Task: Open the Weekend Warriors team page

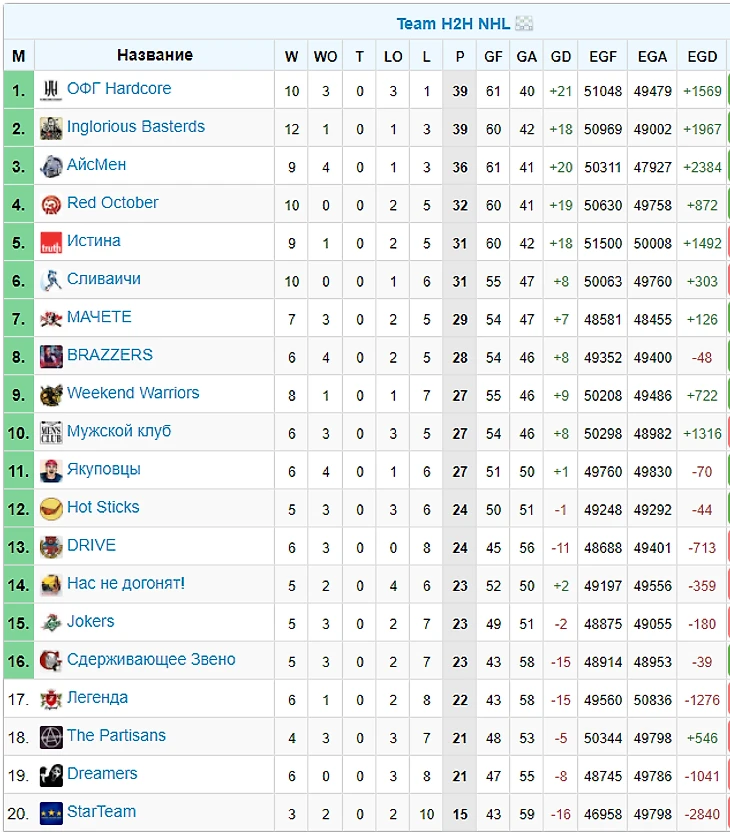Action: pyautogui.click(x=133, y=392)
